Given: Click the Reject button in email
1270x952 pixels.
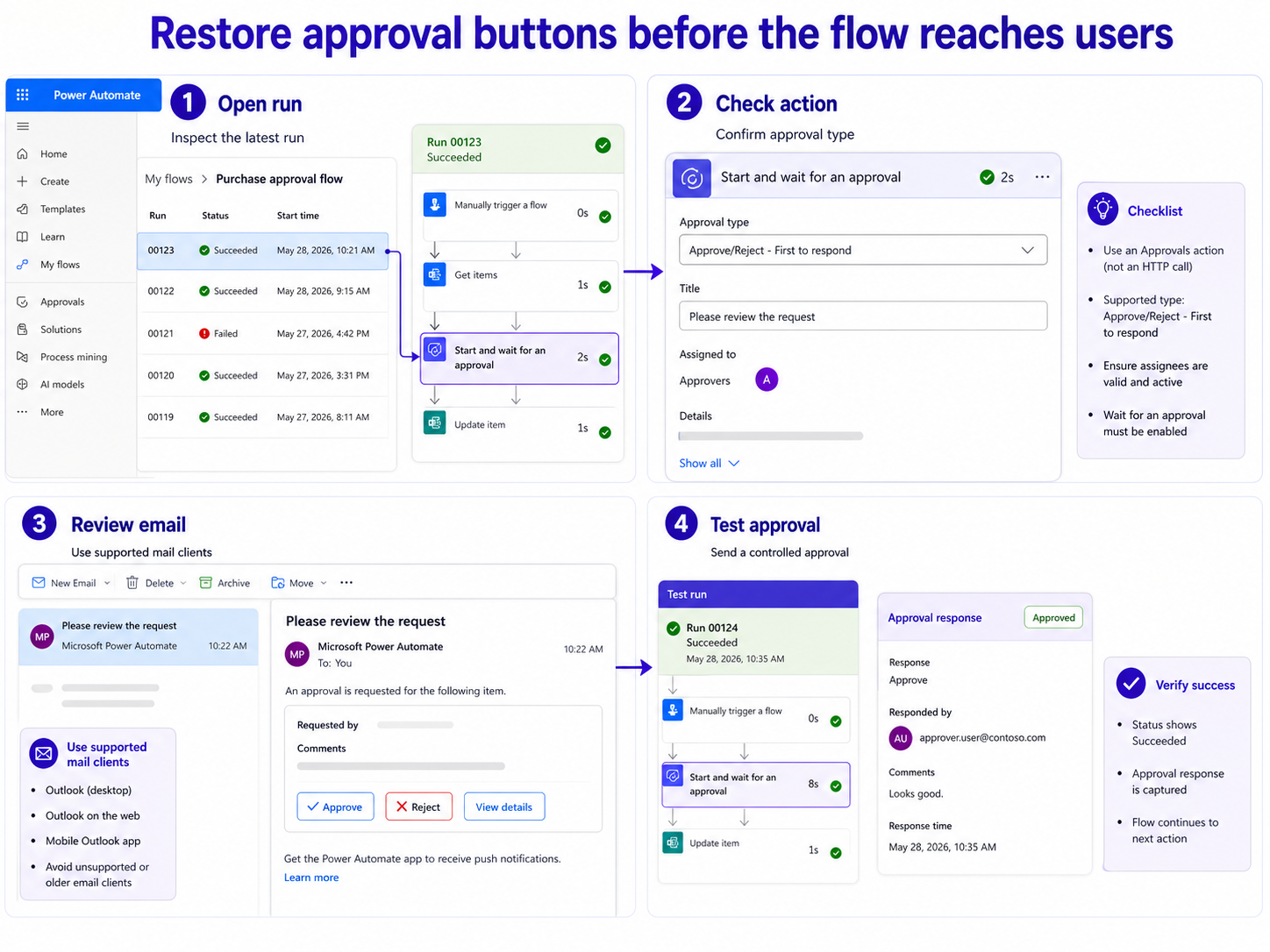Looking at the screenshot, I should (x=418, y=806).
